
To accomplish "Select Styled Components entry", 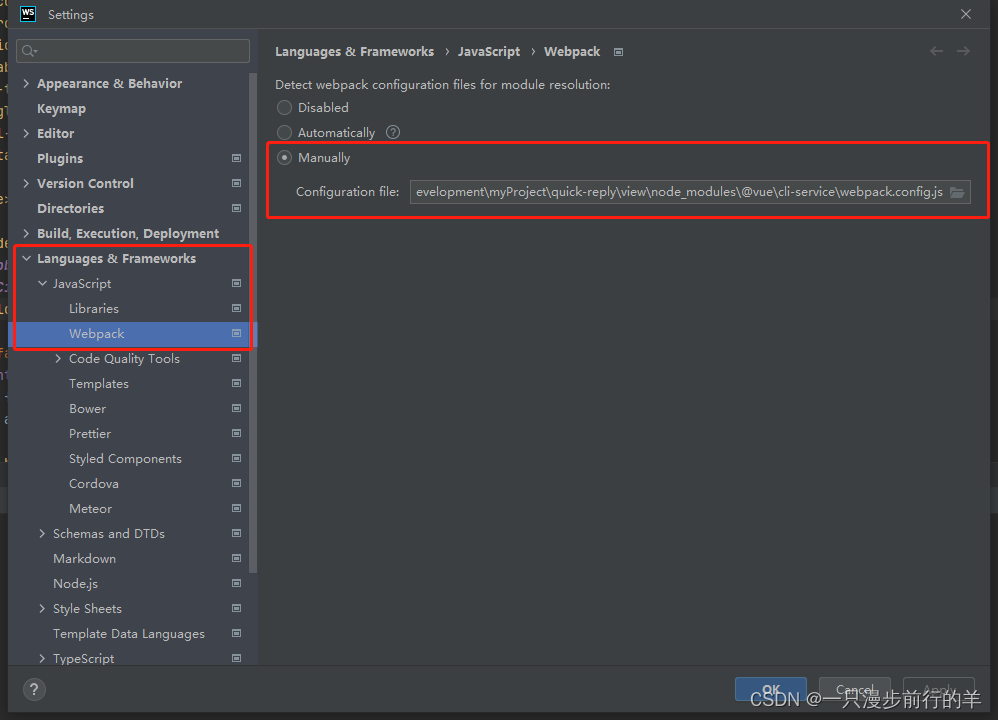I will click(x=125, y=459).
